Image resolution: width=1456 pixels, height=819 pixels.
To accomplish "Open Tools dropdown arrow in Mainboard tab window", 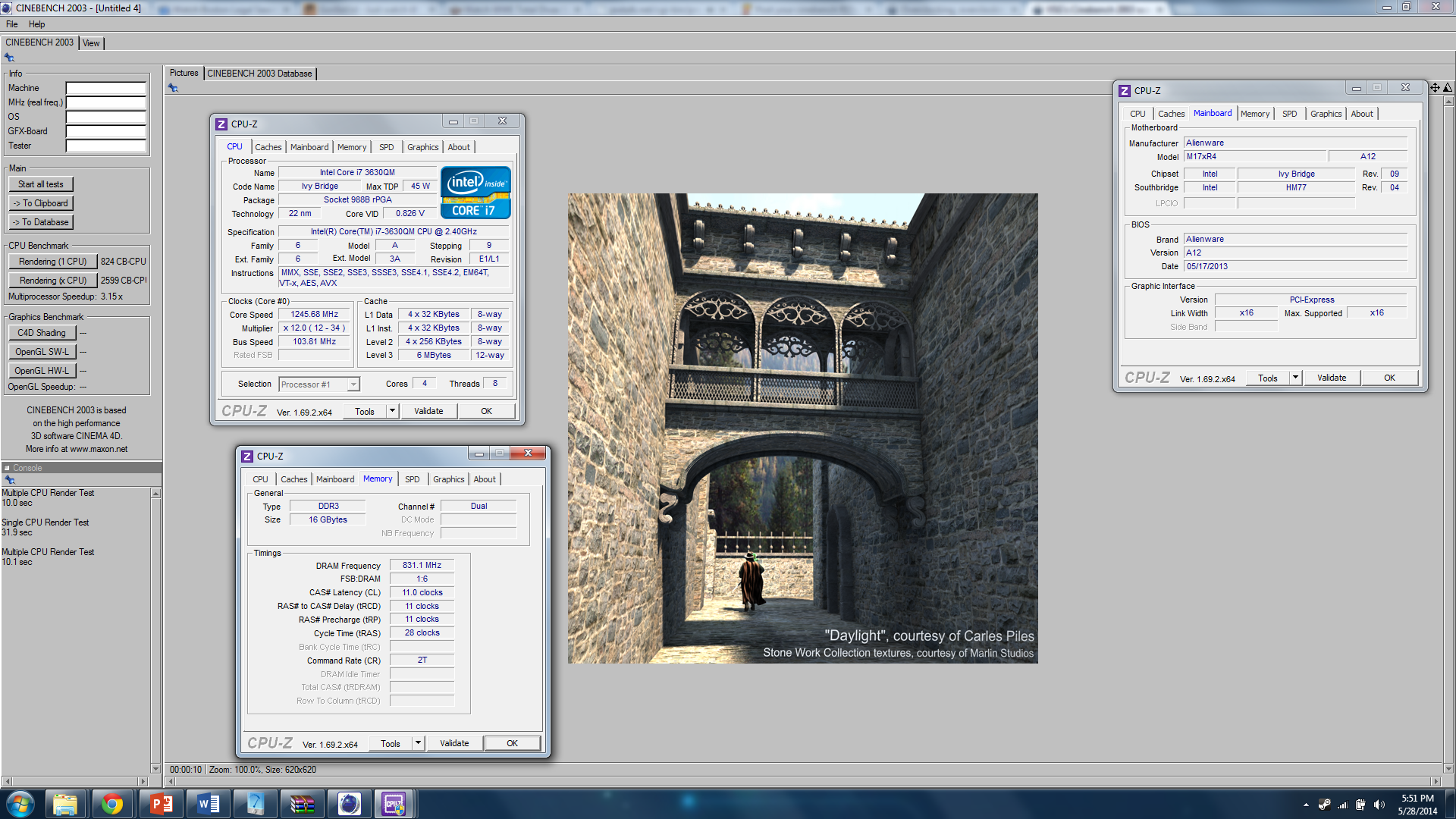I will (1295, 378).
